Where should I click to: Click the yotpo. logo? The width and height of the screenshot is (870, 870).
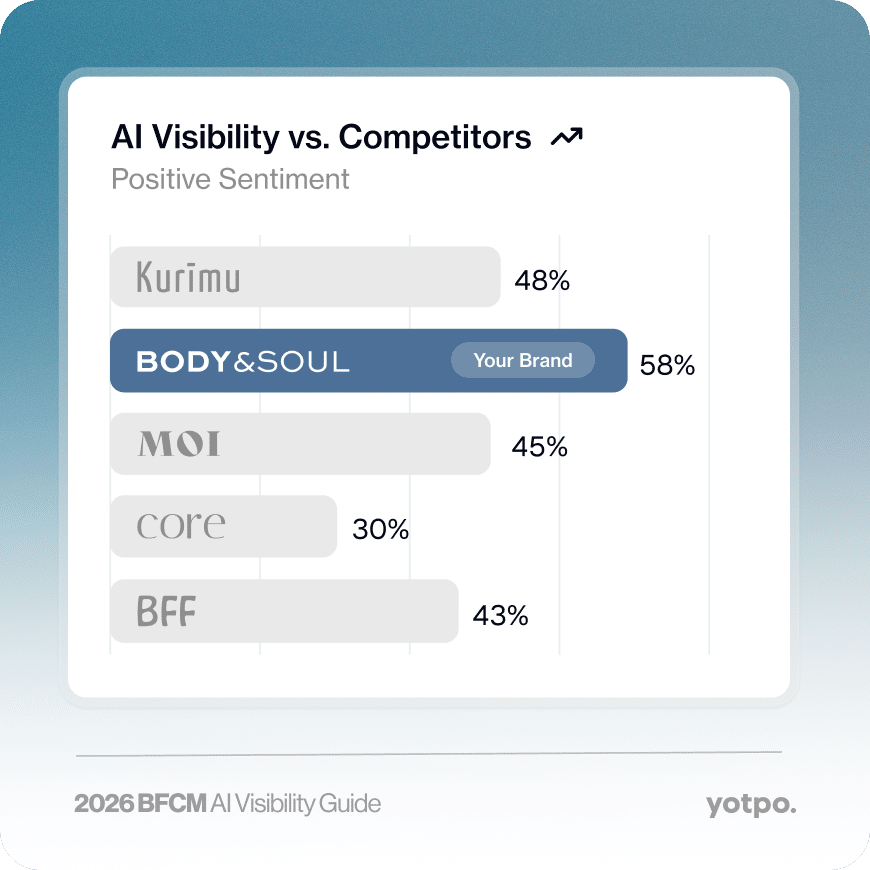751,805
